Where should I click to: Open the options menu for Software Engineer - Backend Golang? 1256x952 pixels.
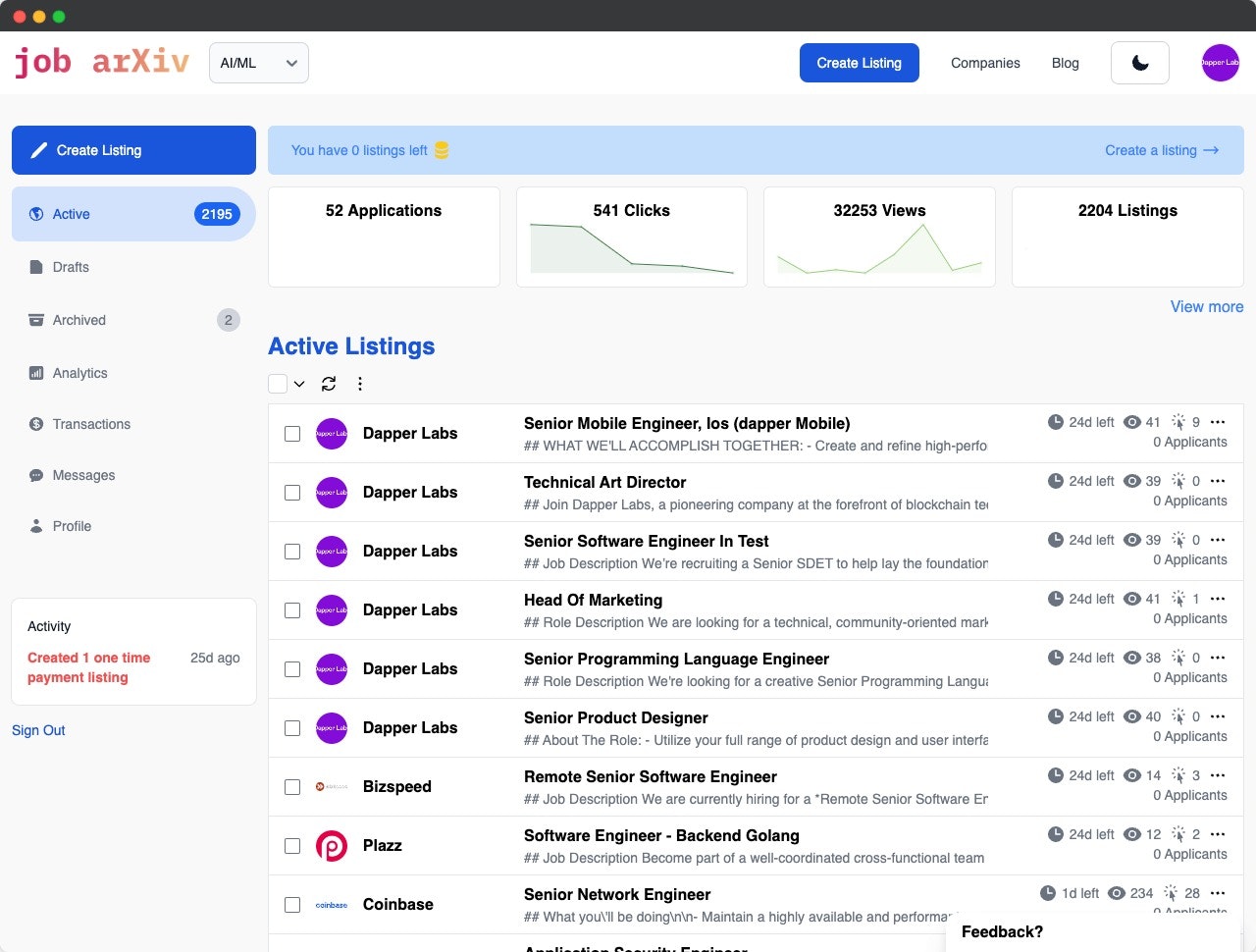[x=1218, y=834]
